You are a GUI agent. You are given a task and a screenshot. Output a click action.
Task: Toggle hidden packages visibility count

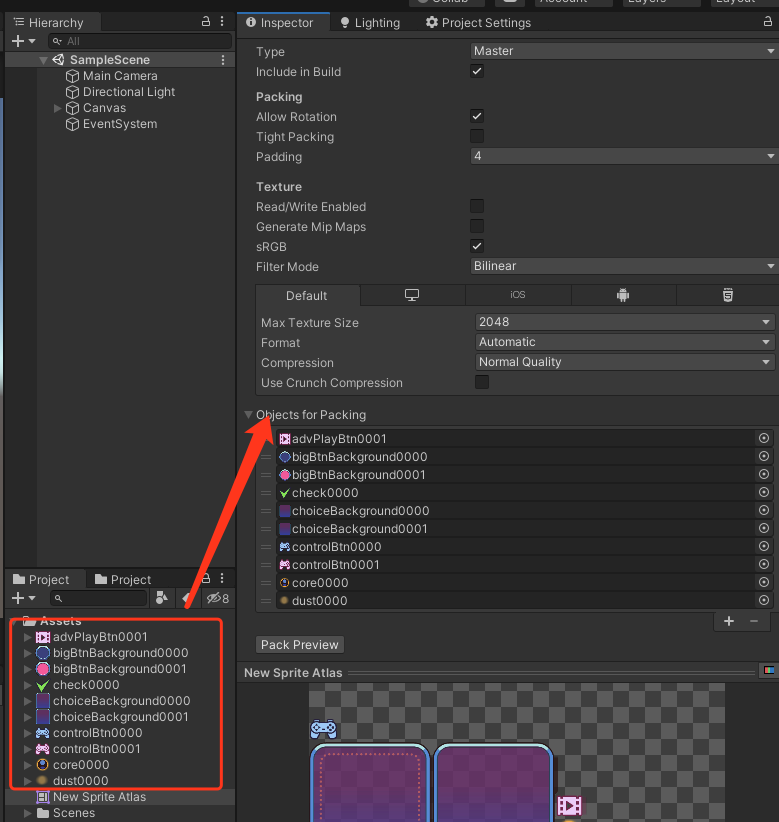tap(218, 598)
